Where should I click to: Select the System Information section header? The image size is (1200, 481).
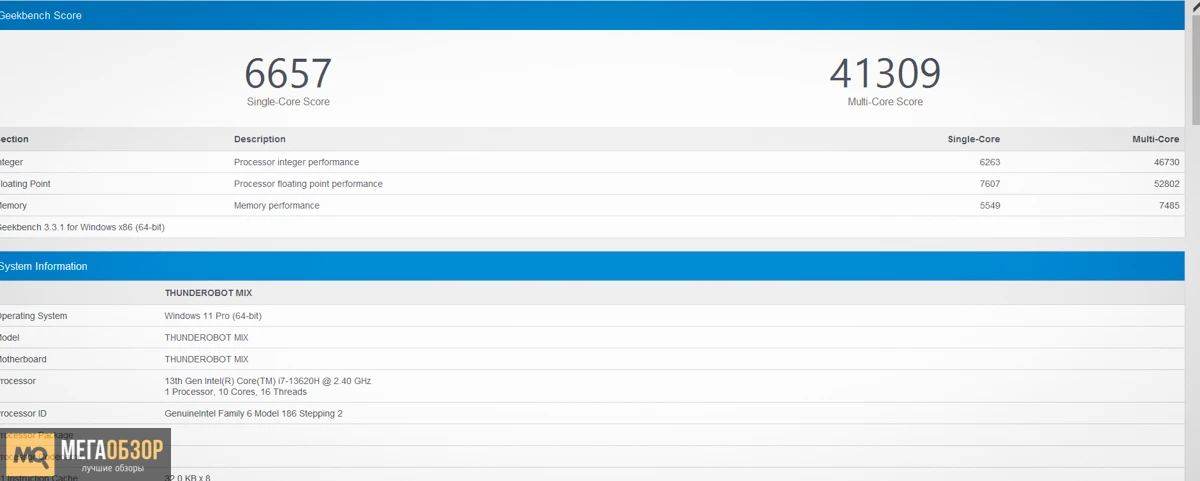pyautogui.click(x=44, y=266)
